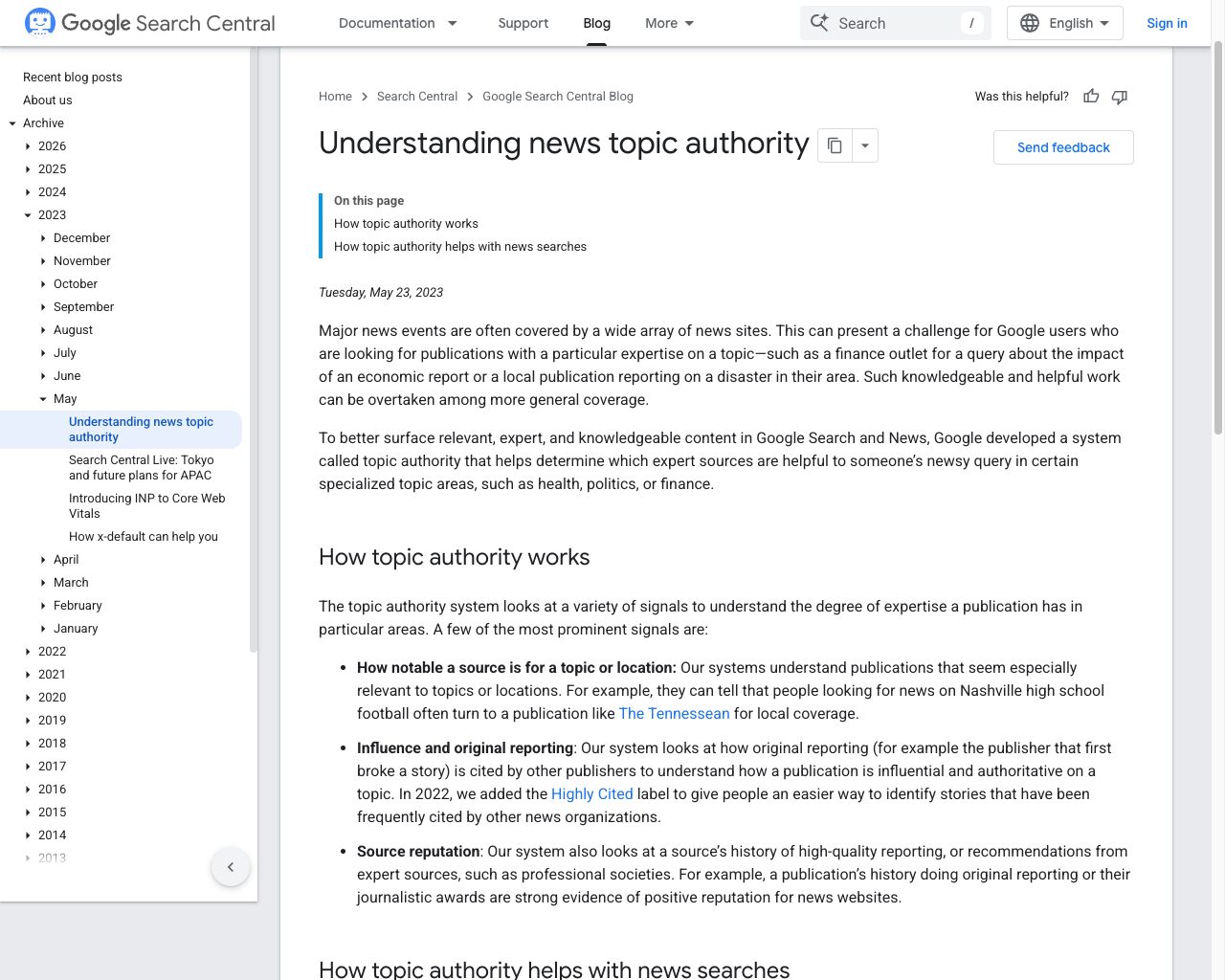Open Search Central Live: Tokyo post
Screen dimensions: 1225x980
pos(141,467)
